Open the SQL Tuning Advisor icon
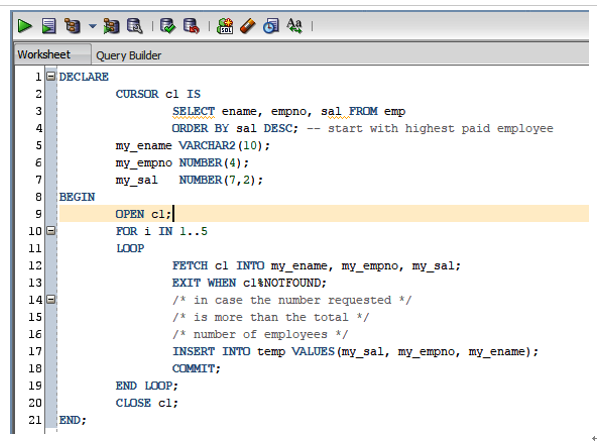The image size is (597, 444). 135,26
